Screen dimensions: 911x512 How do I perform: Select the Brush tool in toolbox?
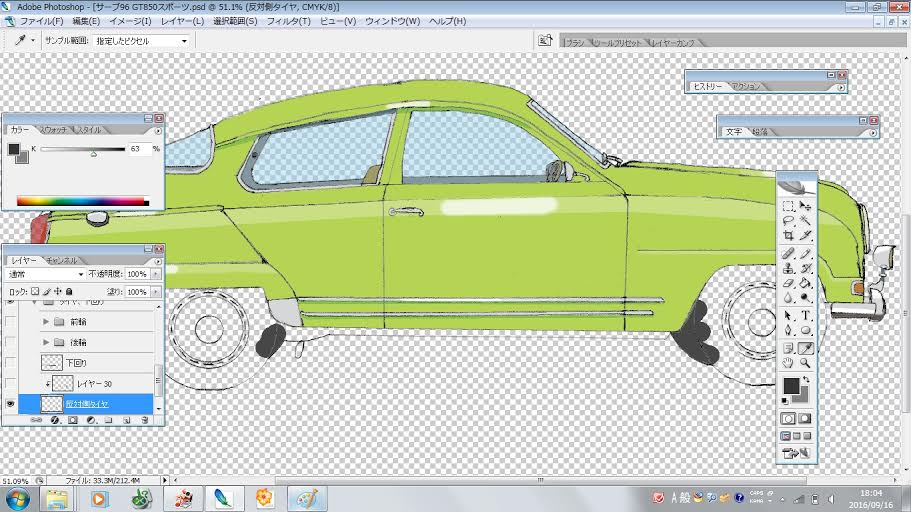(805, 254)
